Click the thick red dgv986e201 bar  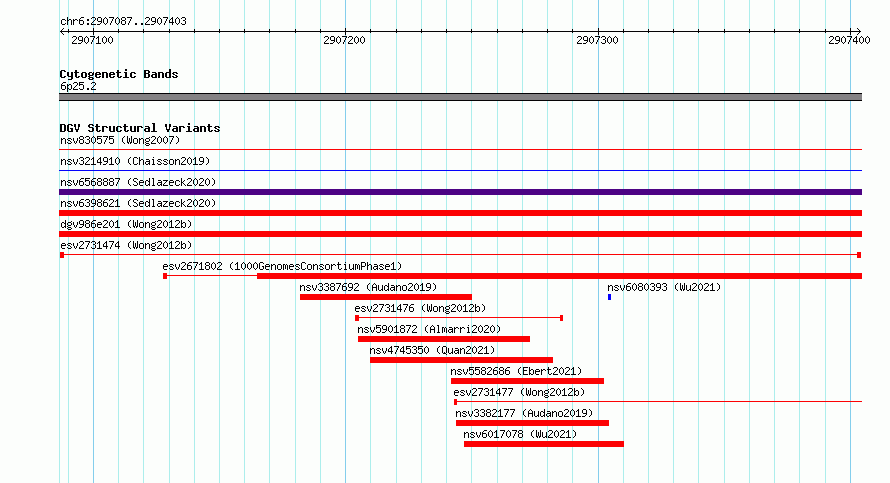click(x=460, y=234)
